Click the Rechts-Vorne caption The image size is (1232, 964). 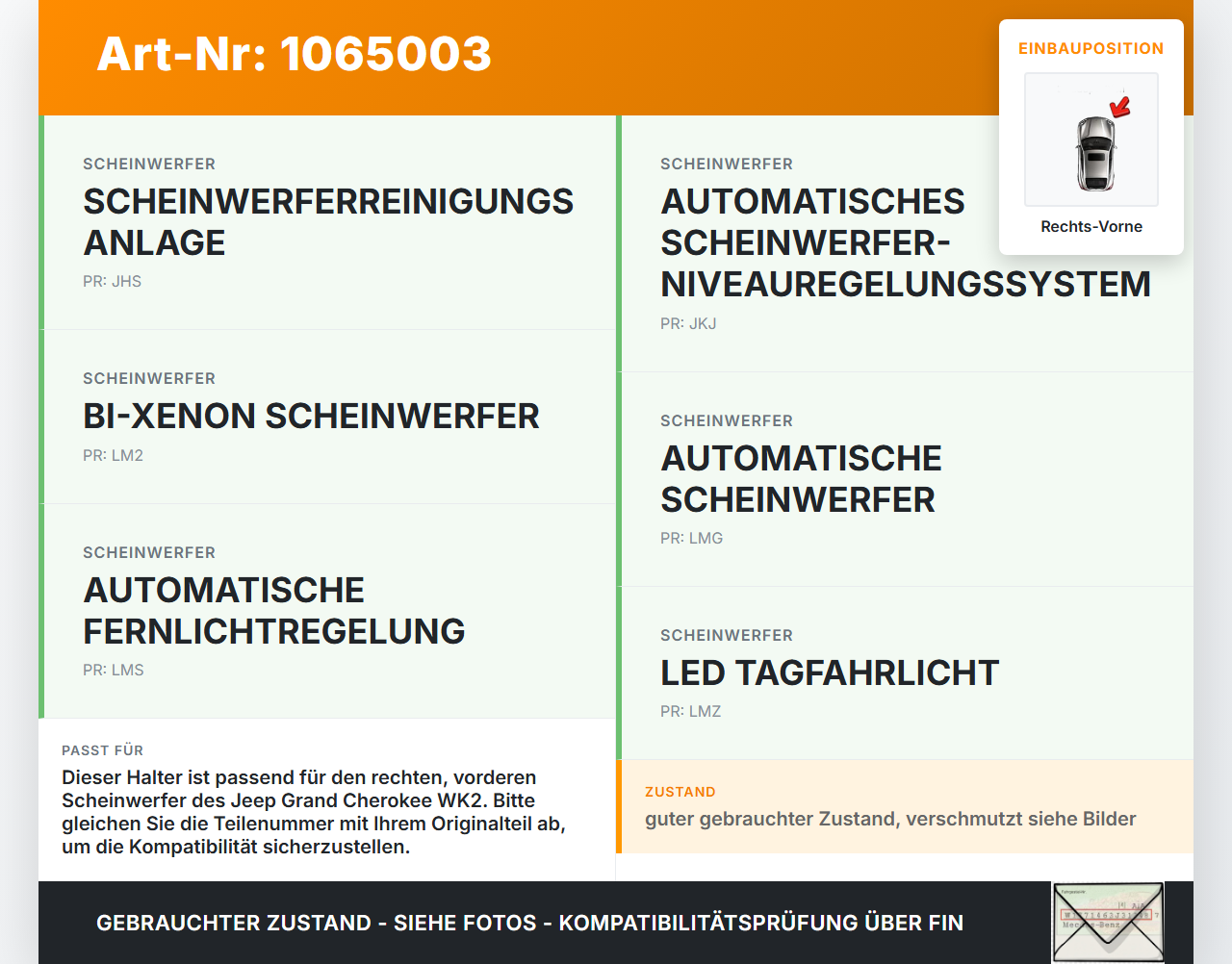pyautogui.click(x=1091, y=226)
